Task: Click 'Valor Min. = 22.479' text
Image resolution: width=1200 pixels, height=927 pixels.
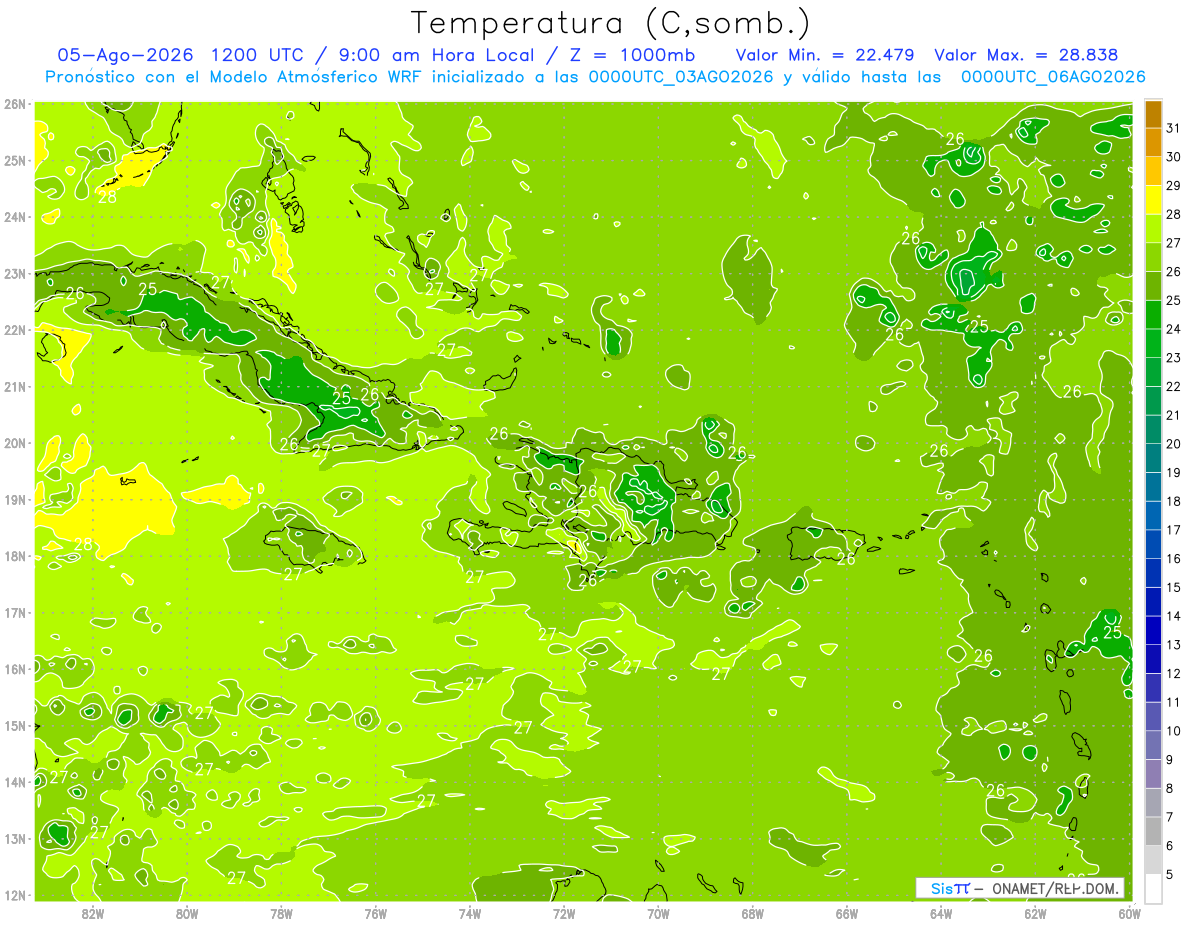Action: [827, 55]
